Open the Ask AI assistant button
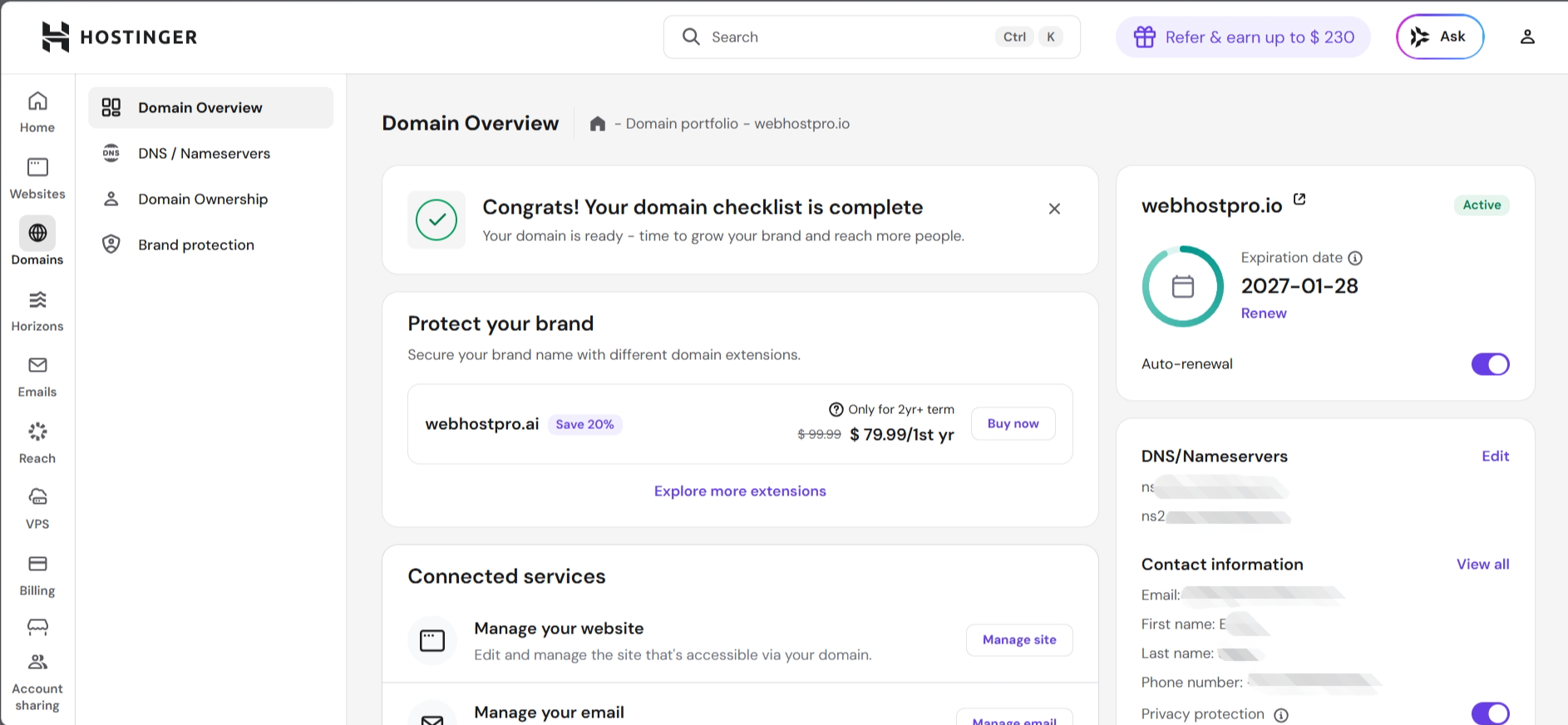1568x725 pixels. [1440, 37]
